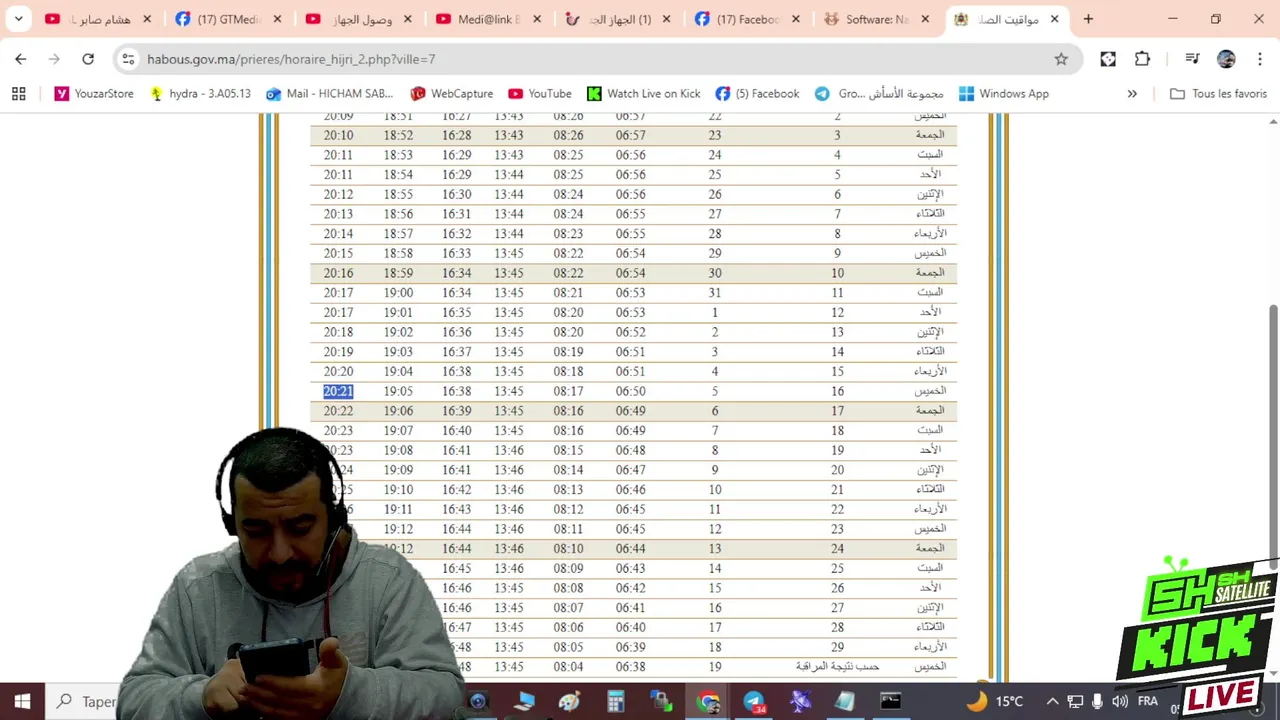The height and width of the screenshot is (720, 1280).
Task: Click the taskbar search box
Action: 85,701
